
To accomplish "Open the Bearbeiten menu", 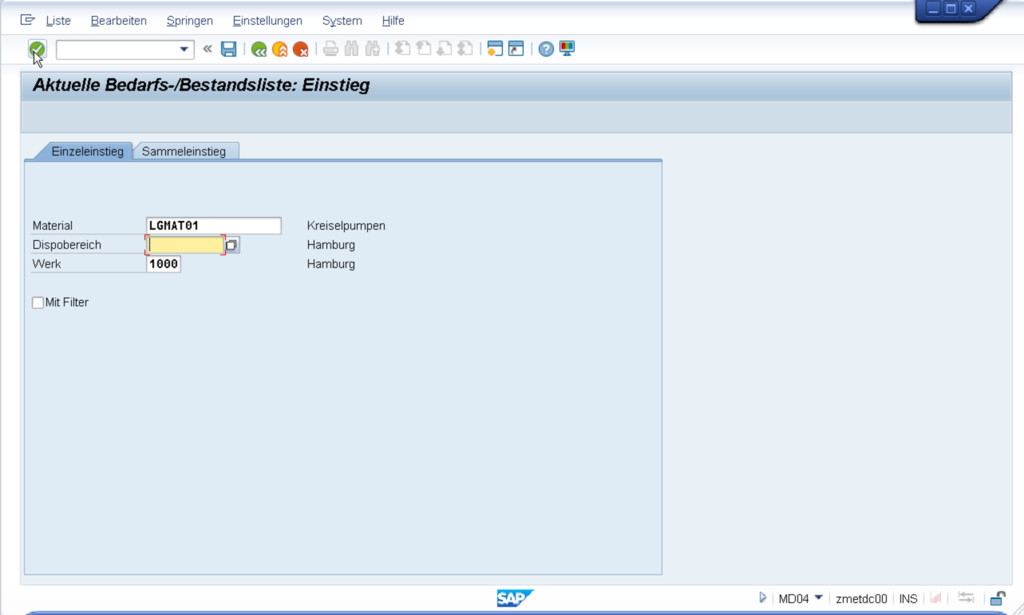I will (x=118, y=21).
